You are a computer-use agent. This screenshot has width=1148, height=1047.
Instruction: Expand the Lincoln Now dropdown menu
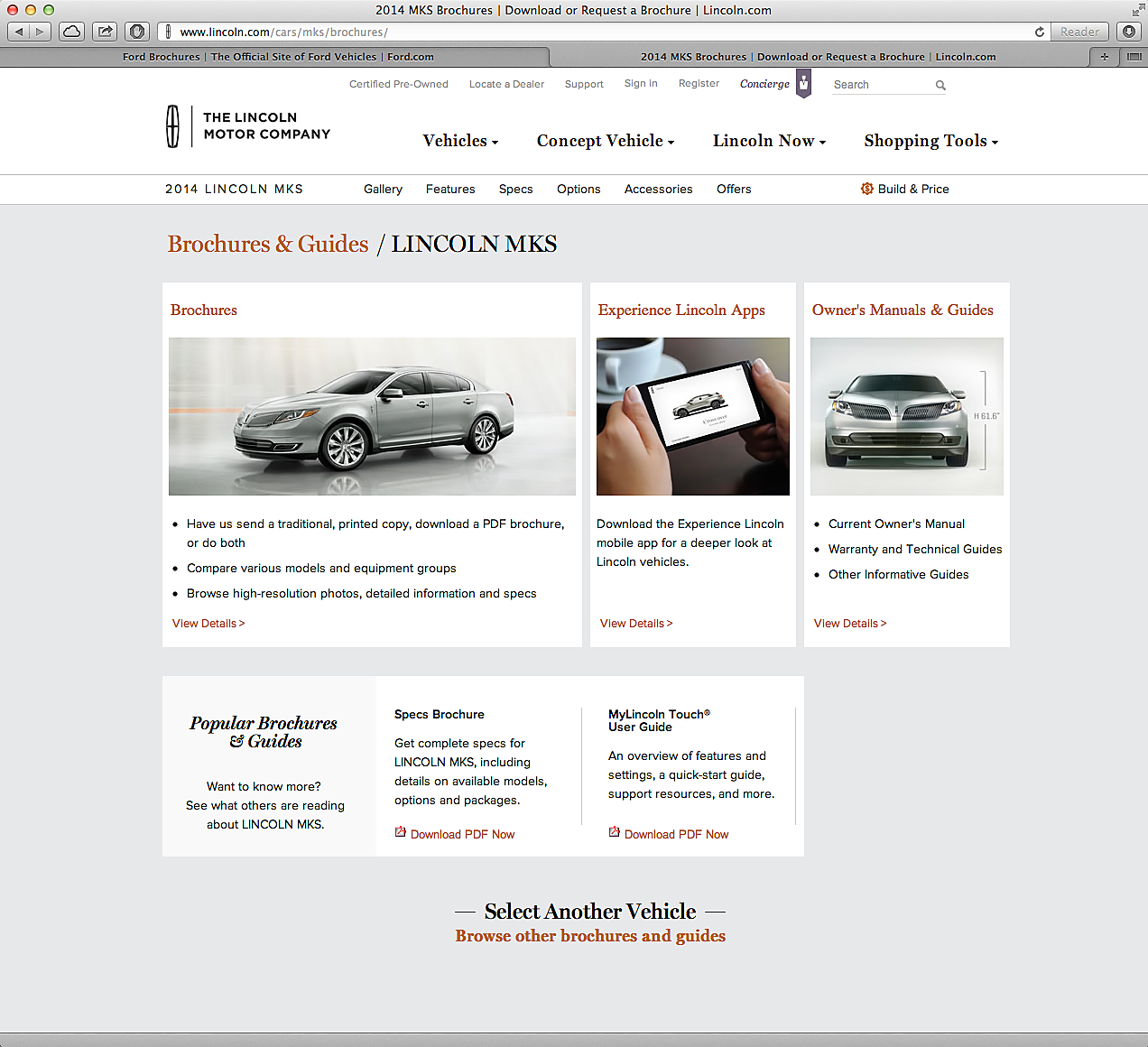click(769, 141)
